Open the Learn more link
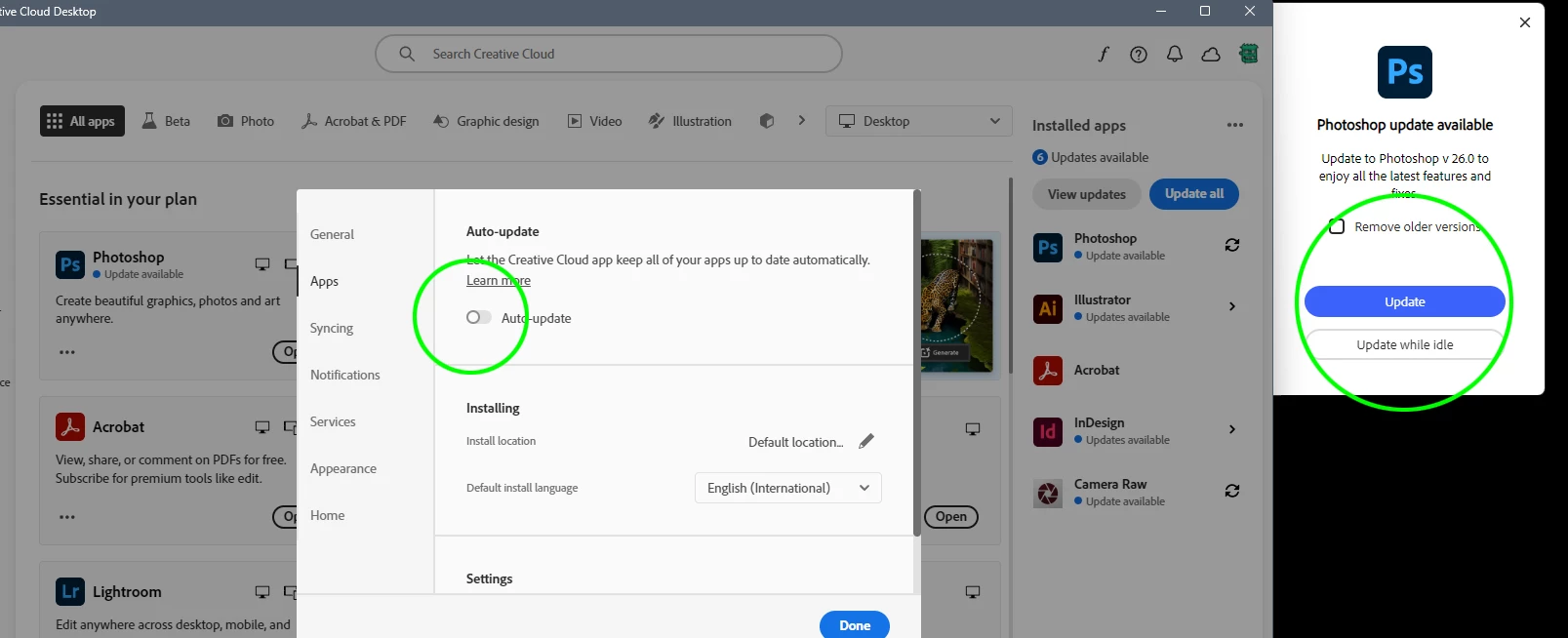Image resolution: width=1568 pixels, height=638 pixels. tap(499, 280)
